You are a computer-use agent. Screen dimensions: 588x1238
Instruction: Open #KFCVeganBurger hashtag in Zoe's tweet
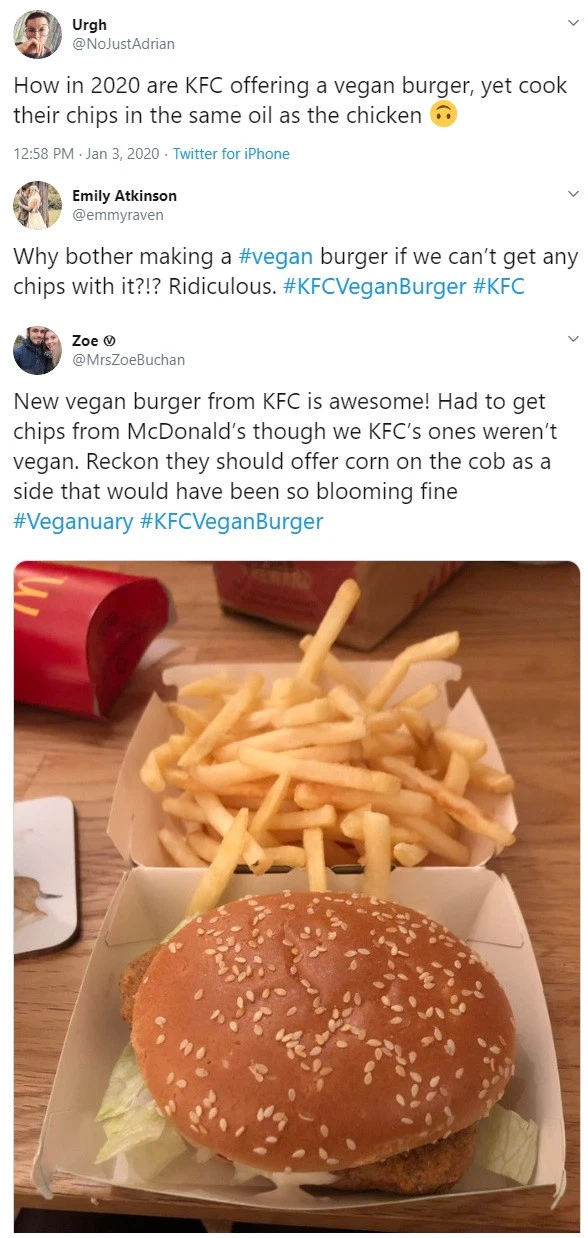click(x=232, y=522)
